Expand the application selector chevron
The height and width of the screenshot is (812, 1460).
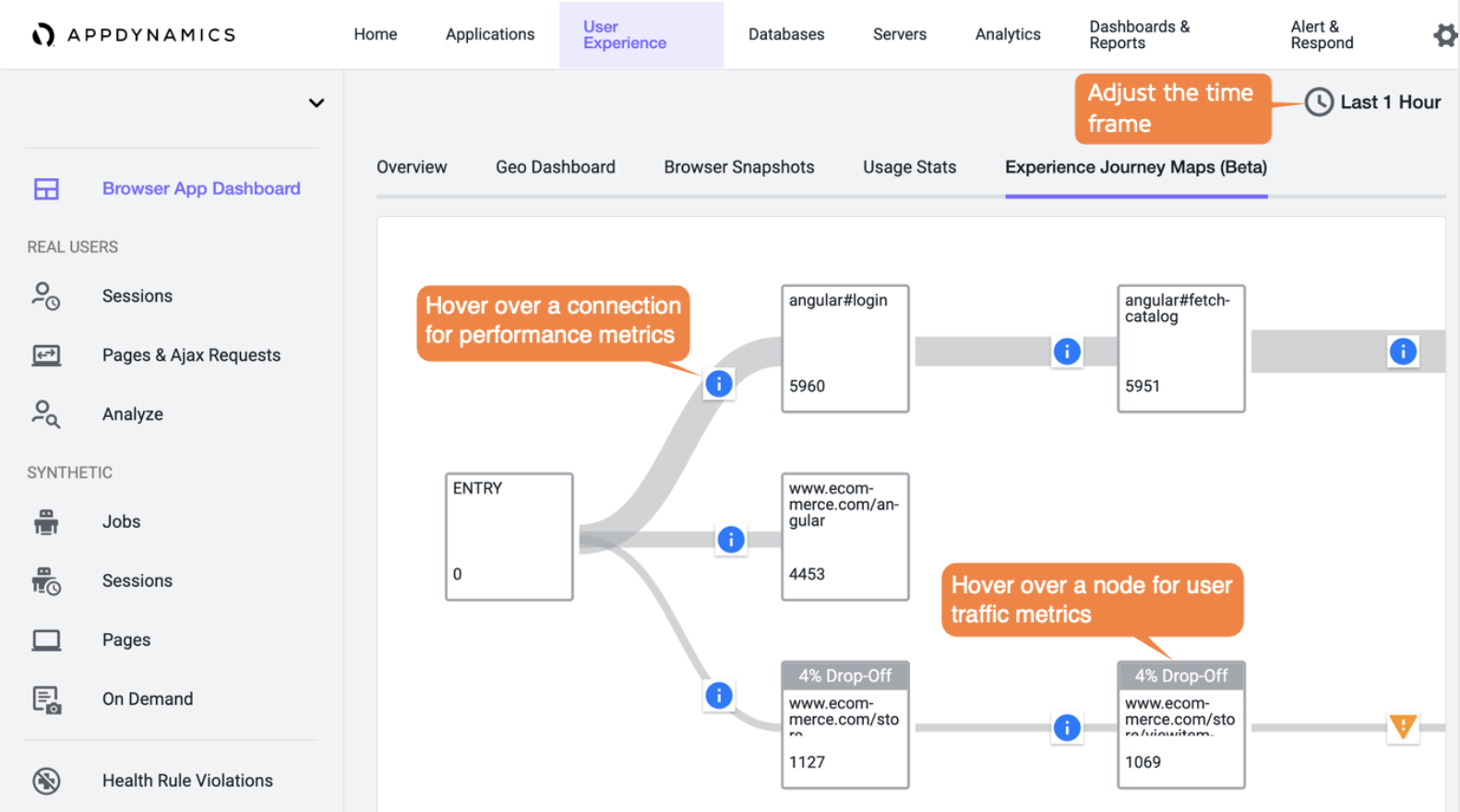coord(317,103)
